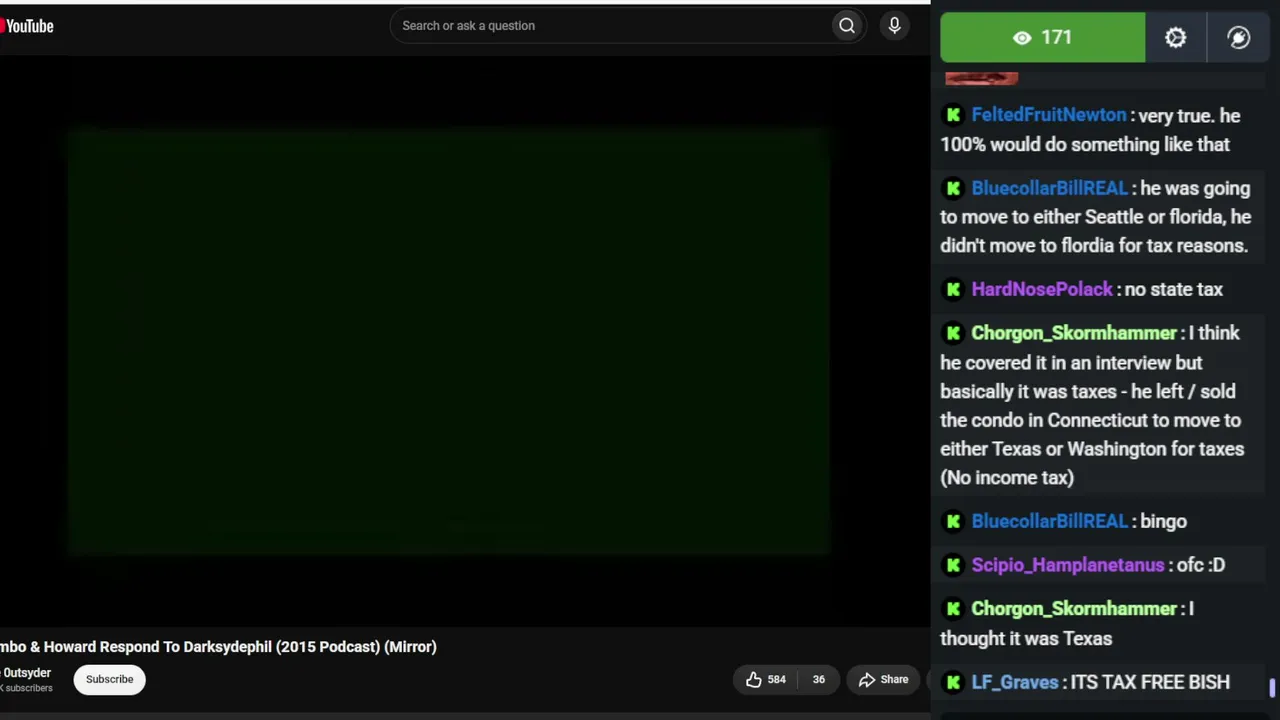
Task: Click the partially visible image at chat top
Action: [x=982, y=78]
